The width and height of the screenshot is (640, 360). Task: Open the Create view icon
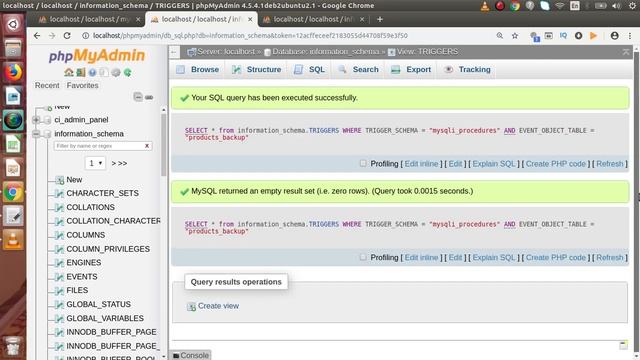tap(191, 307)
